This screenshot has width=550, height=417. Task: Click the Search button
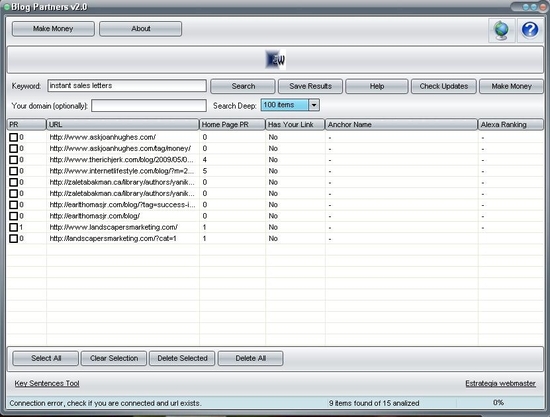click(x=243, y=86)
